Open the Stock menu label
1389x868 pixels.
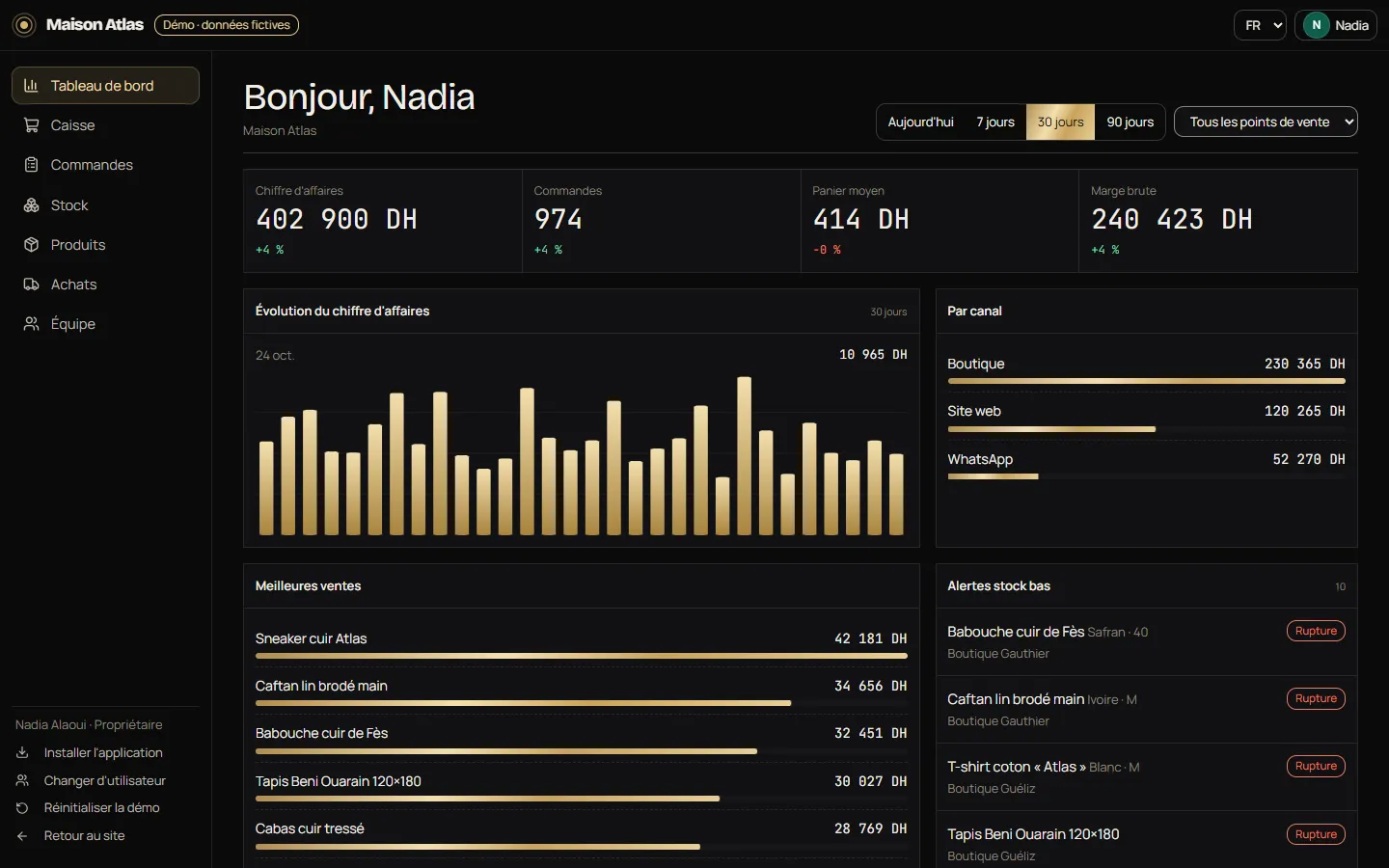pyautogui.click(x=69, y=205)
